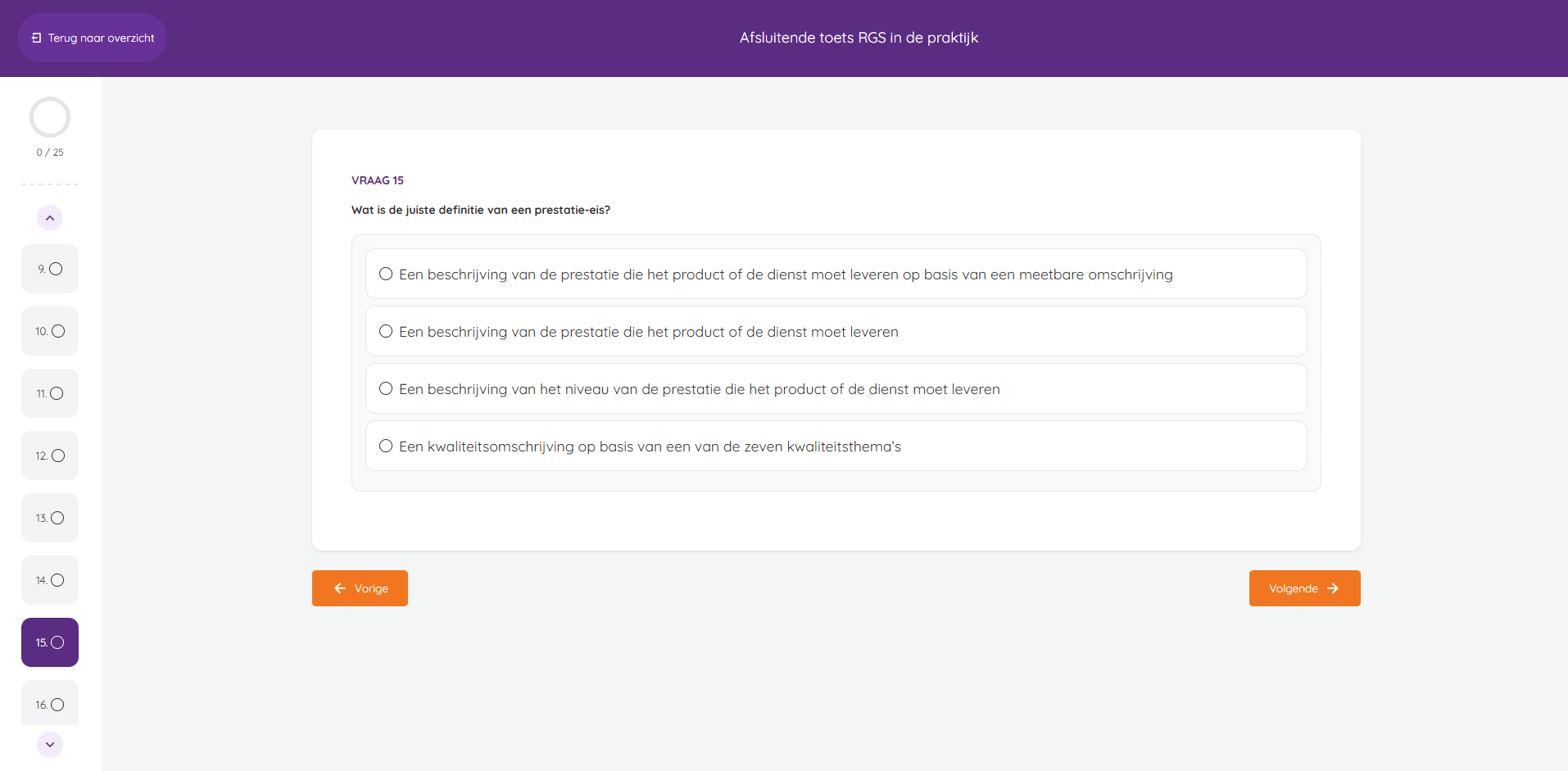Click the status circle for question 16
The width and height of the screenshot is (1568, 771).
point(57,705)
